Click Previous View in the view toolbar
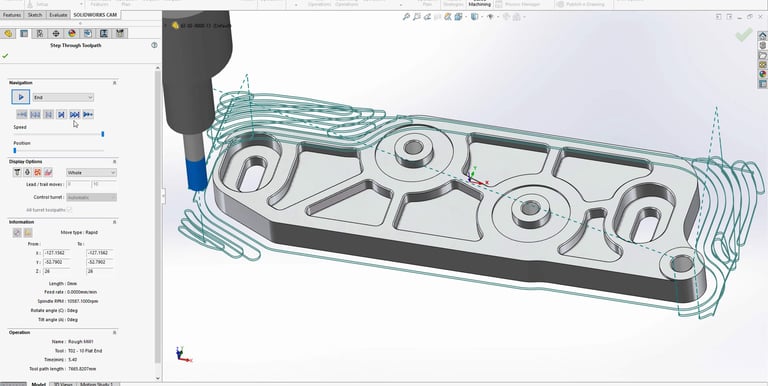 pos(428,17)
